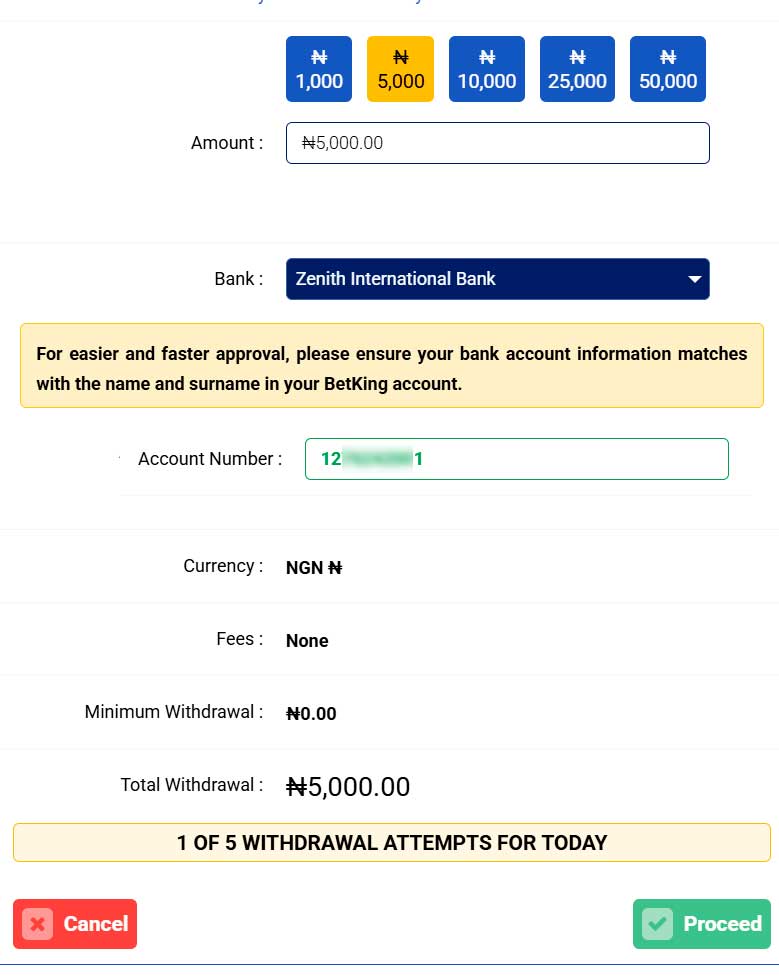
Task: Click the Fees value "None"
Action: (x=307, y=641)
